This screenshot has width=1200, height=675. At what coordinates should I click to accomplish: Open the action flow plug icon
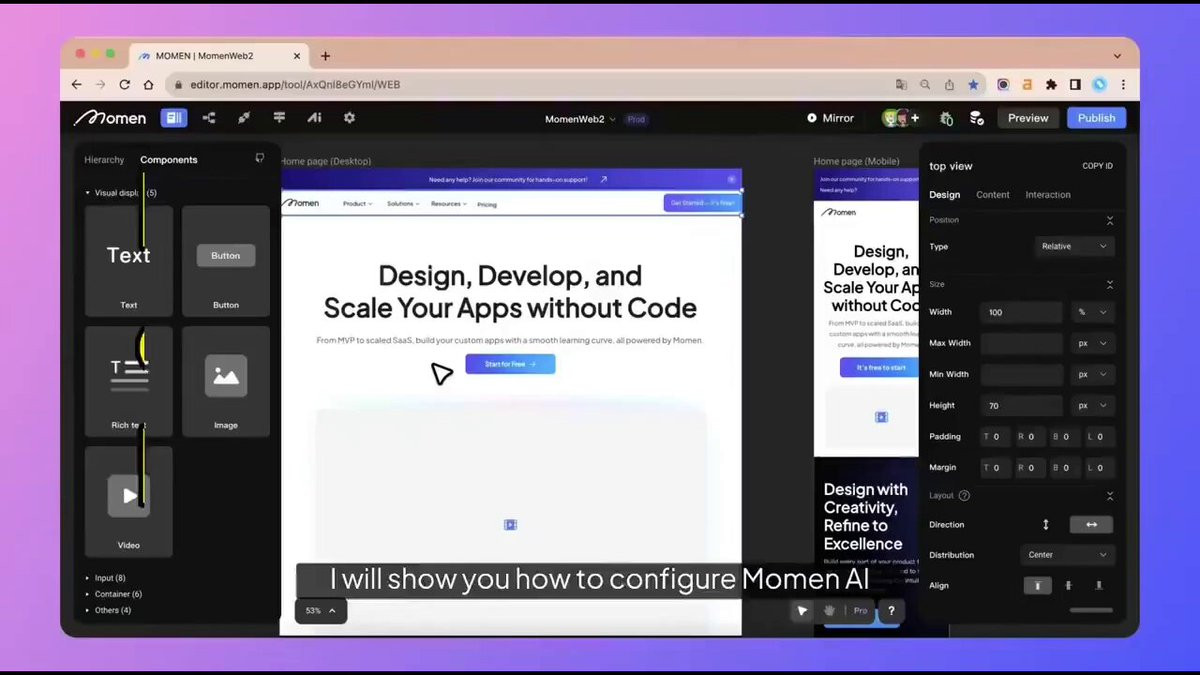(244, 118)
